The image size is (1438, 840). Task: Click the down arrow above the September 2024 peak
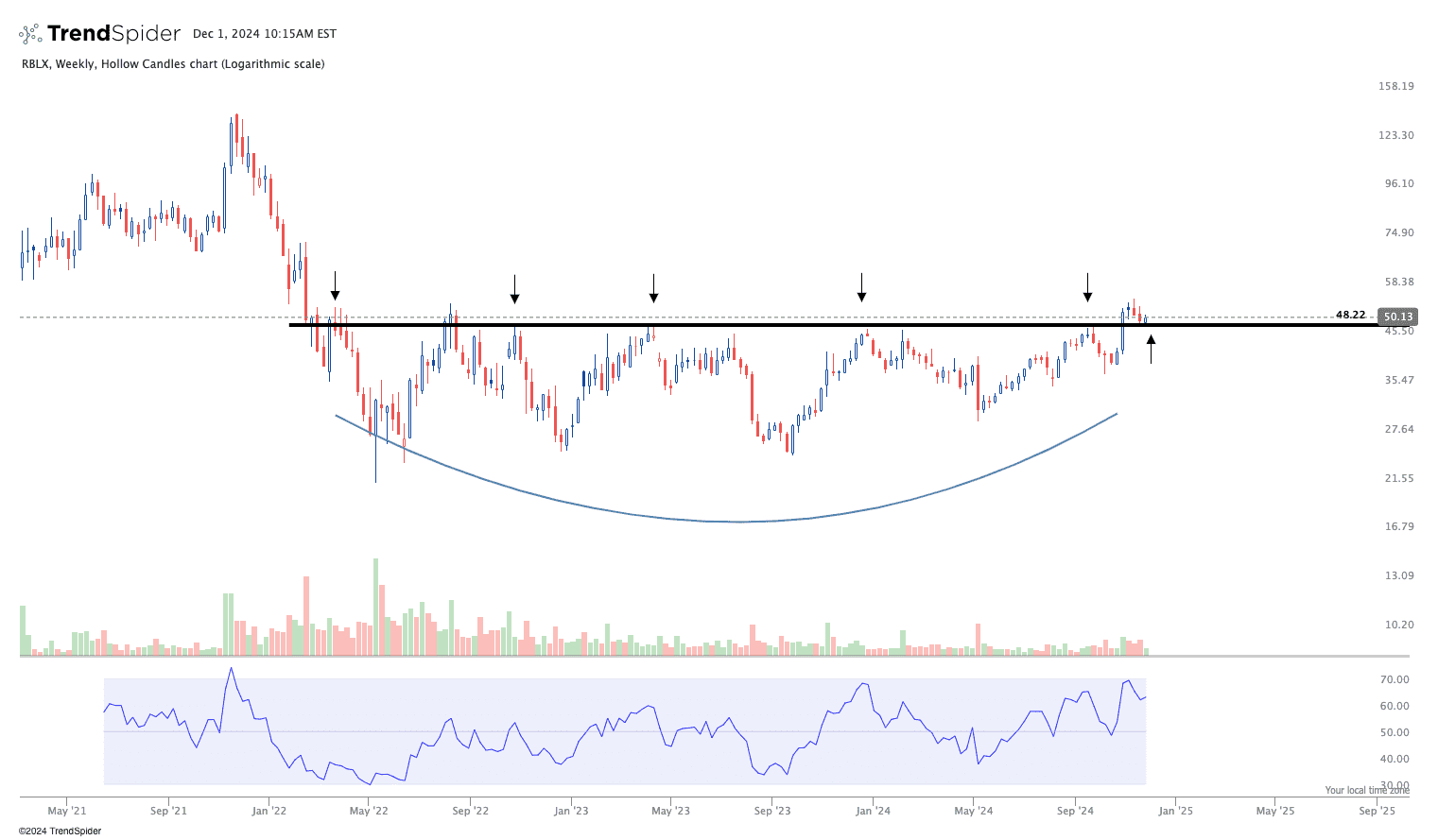(x=1087, y=287)
